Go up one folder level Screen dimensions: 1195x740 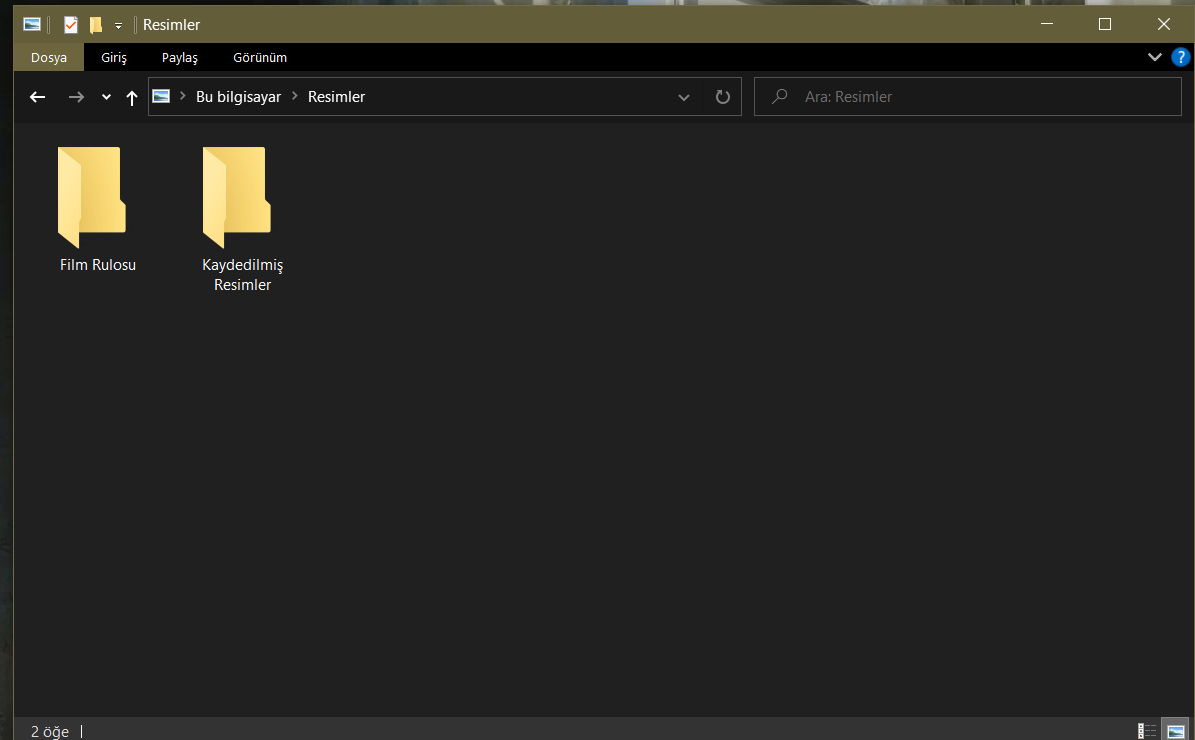(132, 98)
